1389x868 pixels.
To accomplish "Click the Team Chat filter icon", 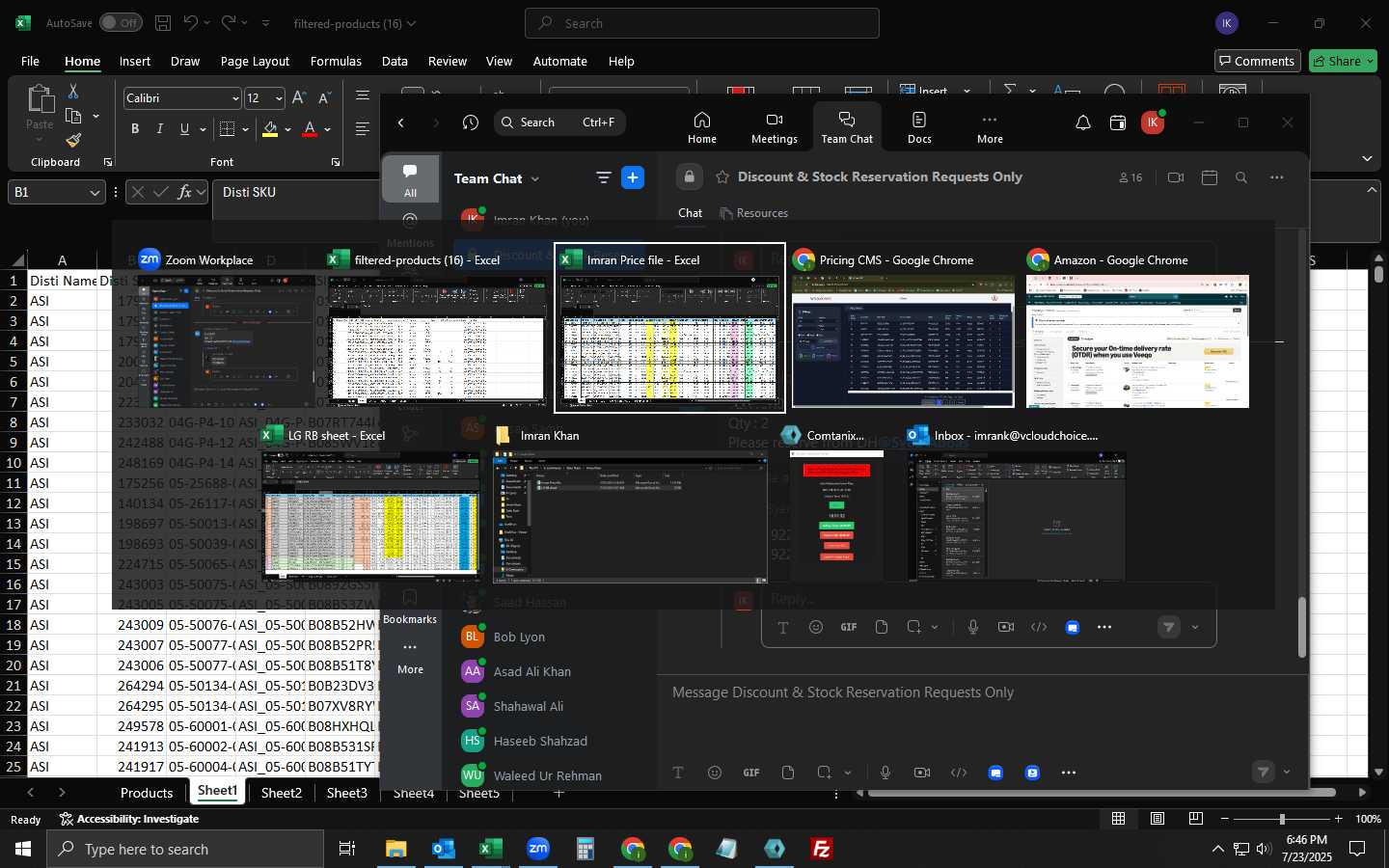I will (x=604, y=177).
